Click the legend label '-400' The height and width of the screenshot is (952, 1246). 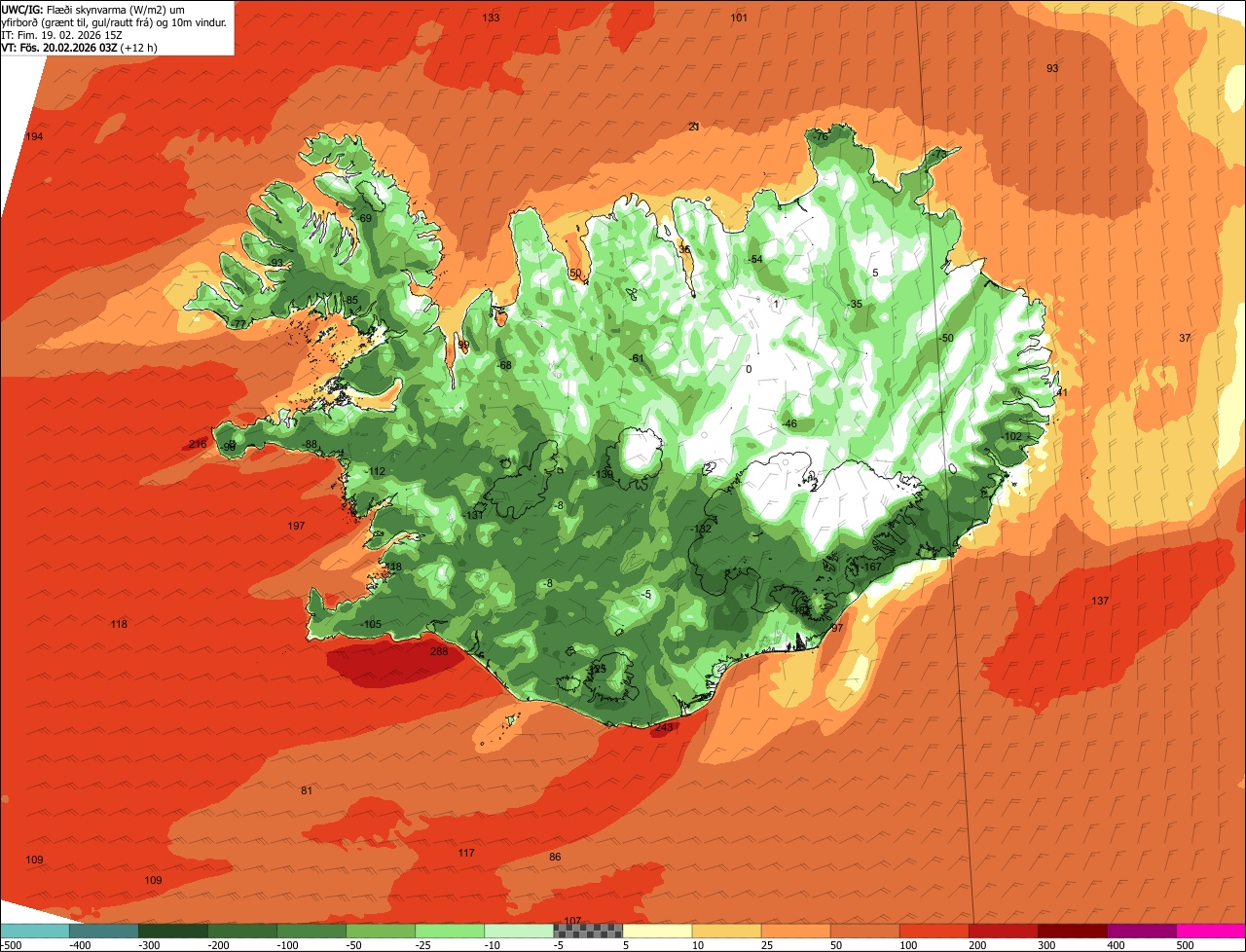click(81, 945)
